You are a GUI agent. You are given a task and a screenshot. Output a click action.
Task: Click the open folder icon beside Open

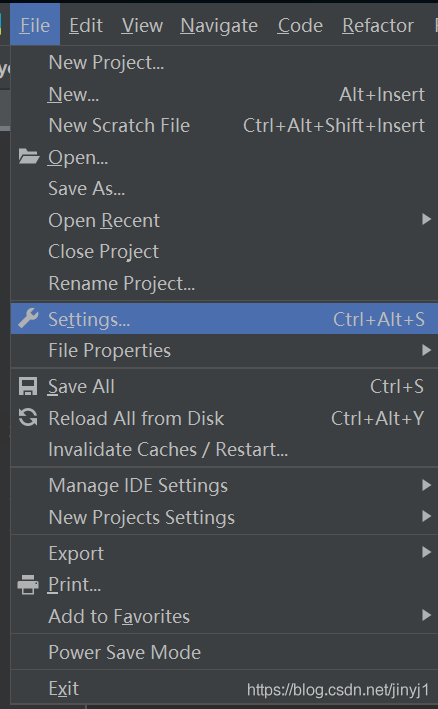28,157
